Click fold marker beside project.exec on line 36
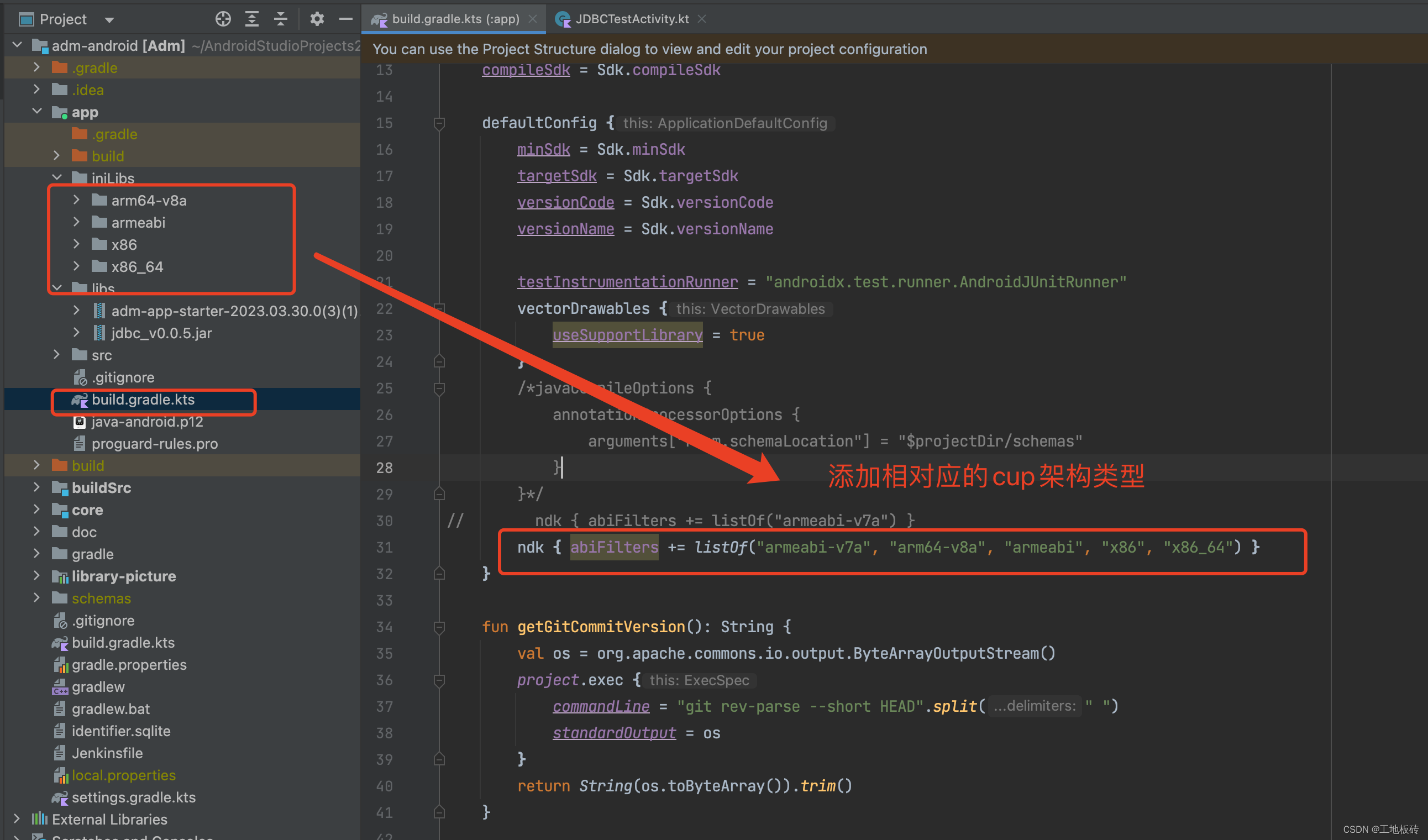This screenshot has width=1428, height=840. (x=439, y=680)
